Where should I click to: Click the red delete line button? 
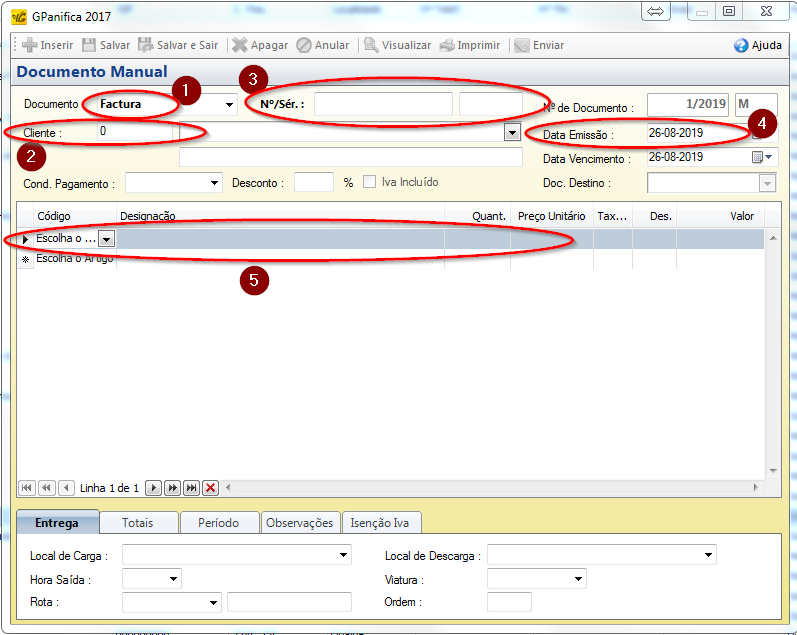coord(210,488)
